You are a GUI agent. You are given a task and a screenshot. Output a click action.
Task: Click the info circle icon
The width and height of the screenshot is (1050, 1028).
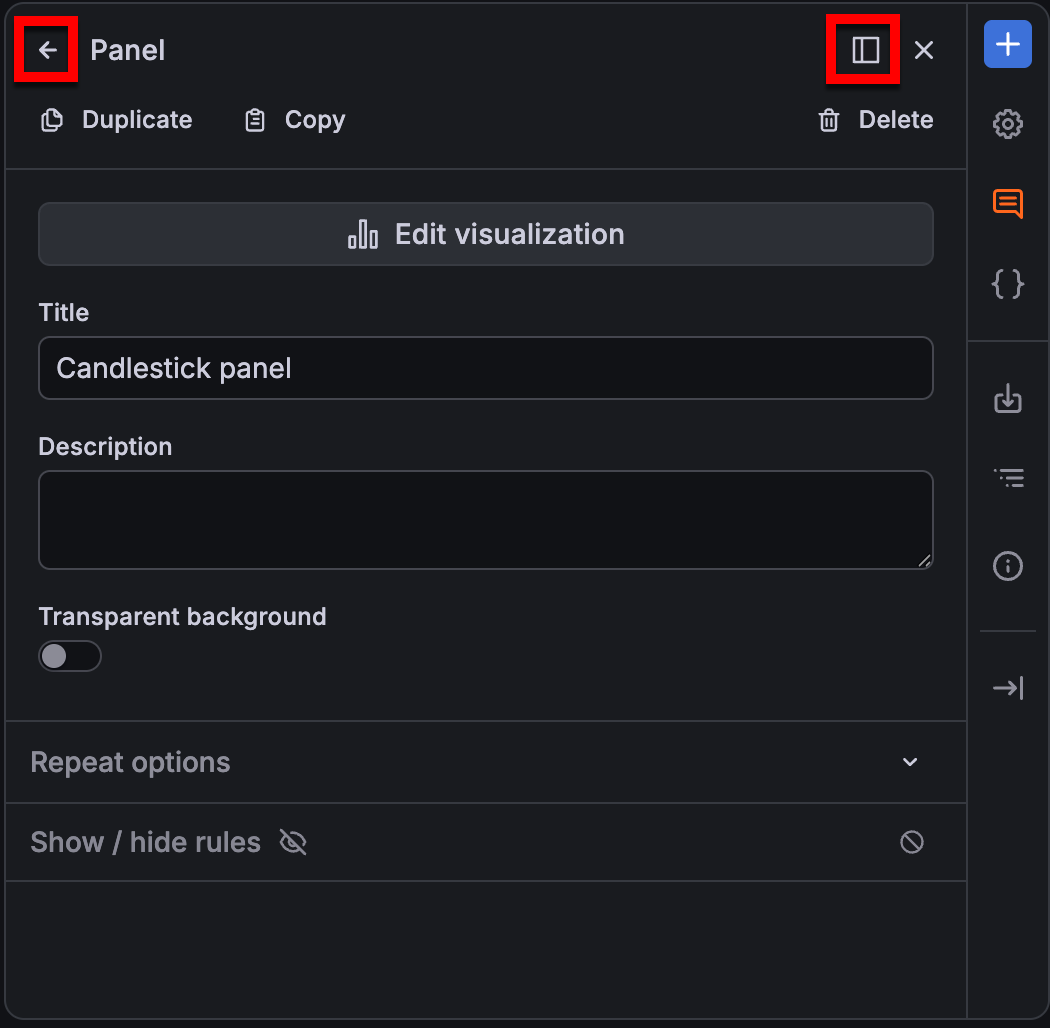click(x=1007, y=567)
